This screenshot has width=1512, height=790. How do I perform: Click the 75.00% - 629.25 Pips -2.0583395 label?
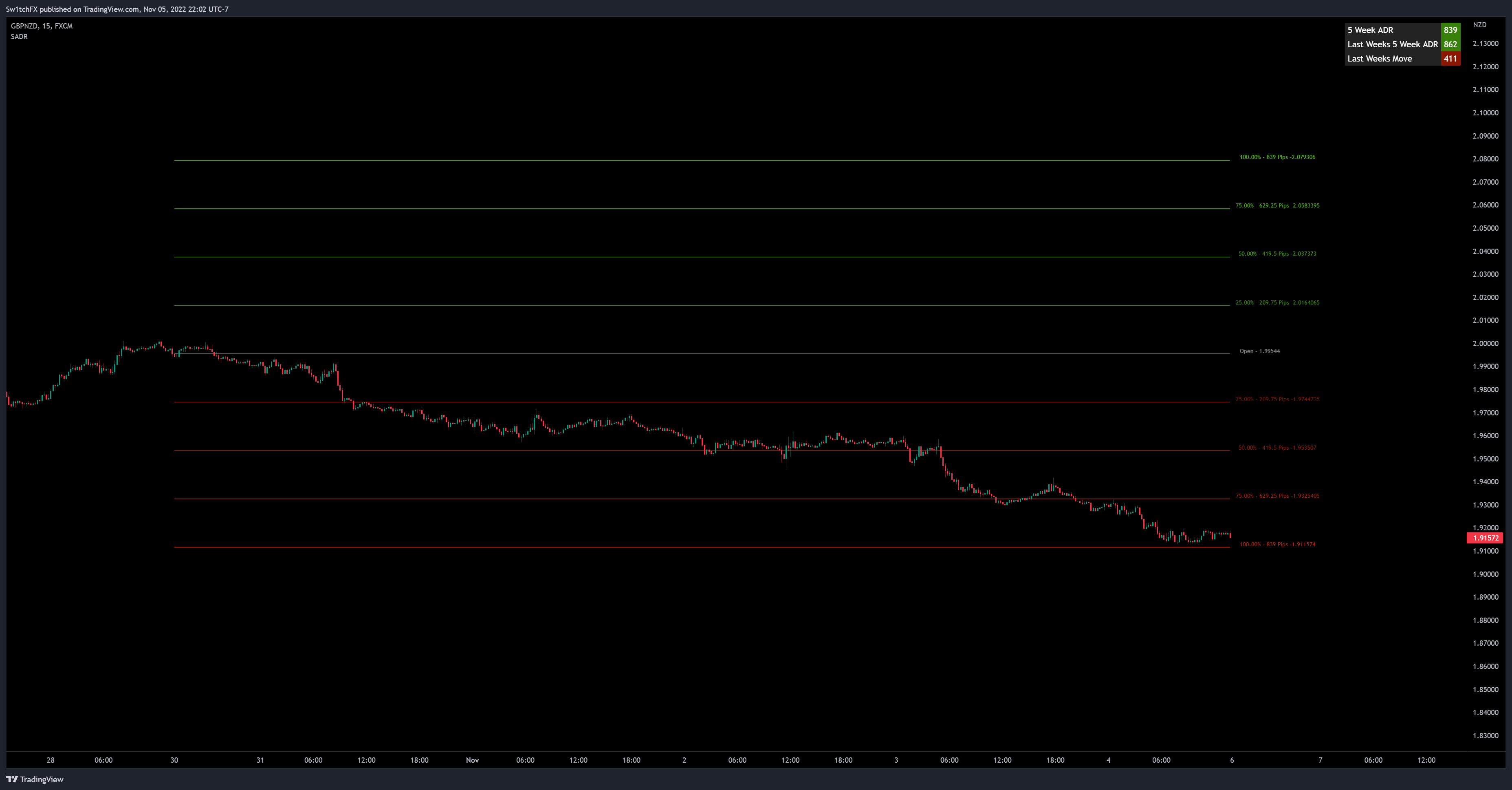[1277, 205]
